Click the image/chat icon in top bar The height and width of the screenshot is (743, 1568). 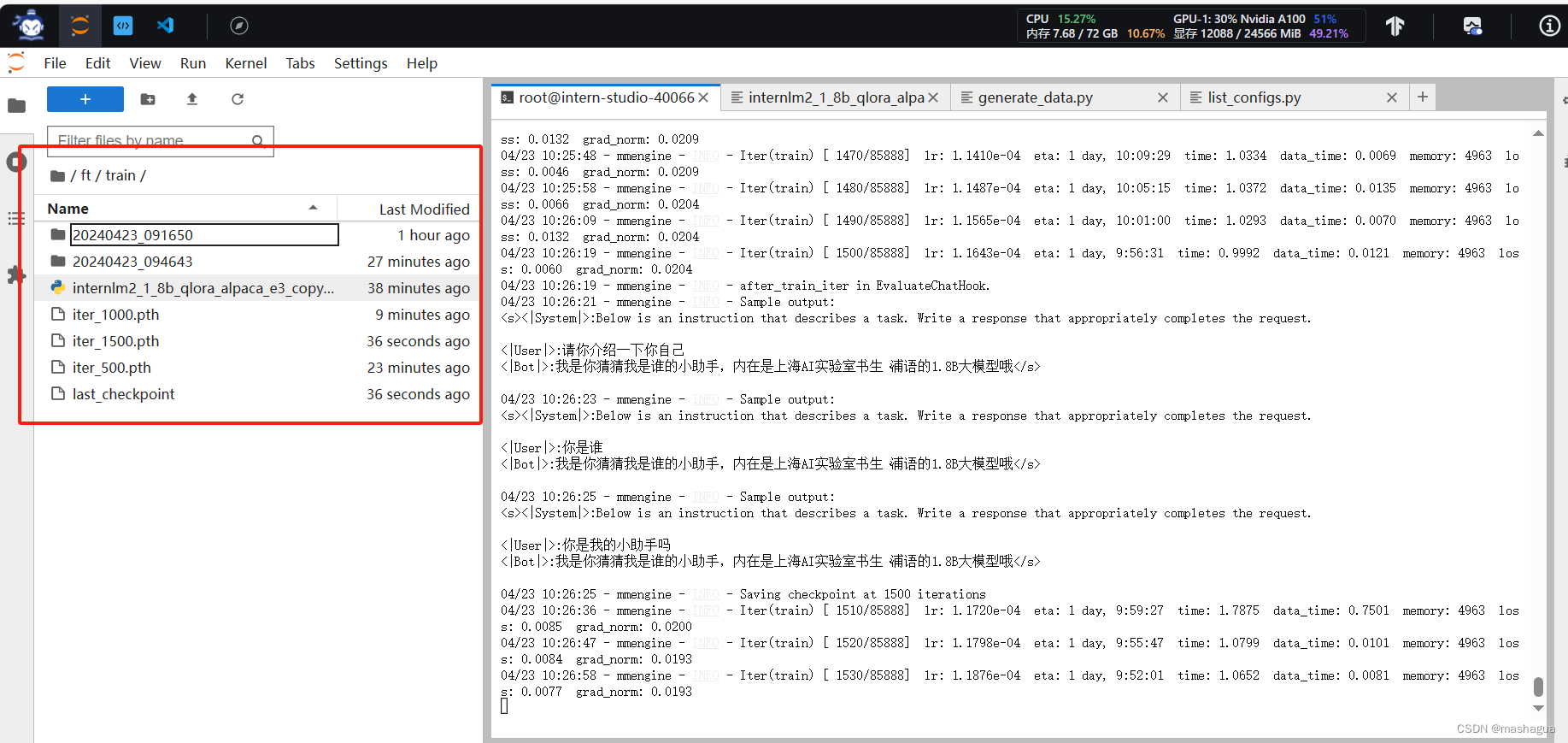[x=1472, y=26]
